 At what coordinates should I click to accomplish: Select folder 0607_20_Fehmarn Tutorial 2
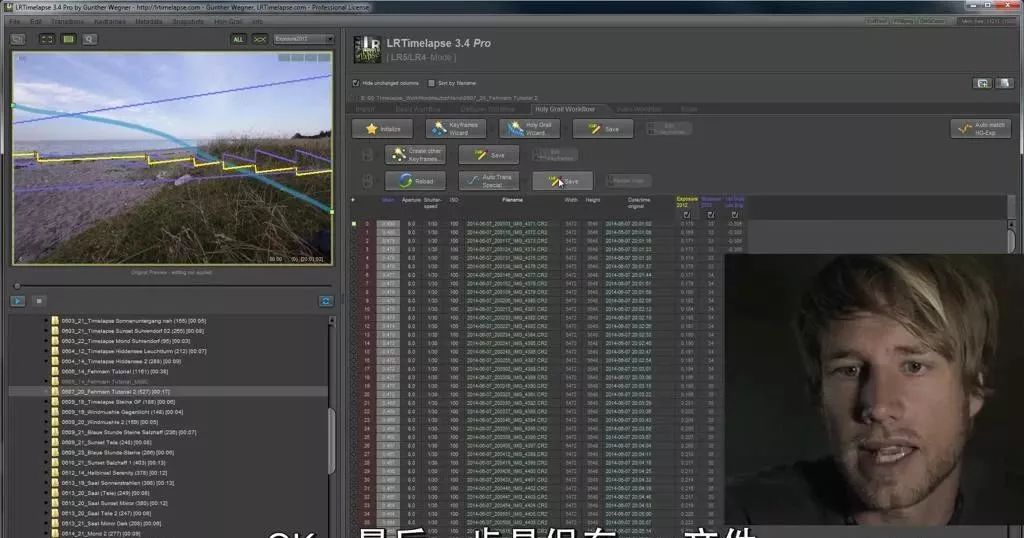pyautogui.click(x=116, y=392)
